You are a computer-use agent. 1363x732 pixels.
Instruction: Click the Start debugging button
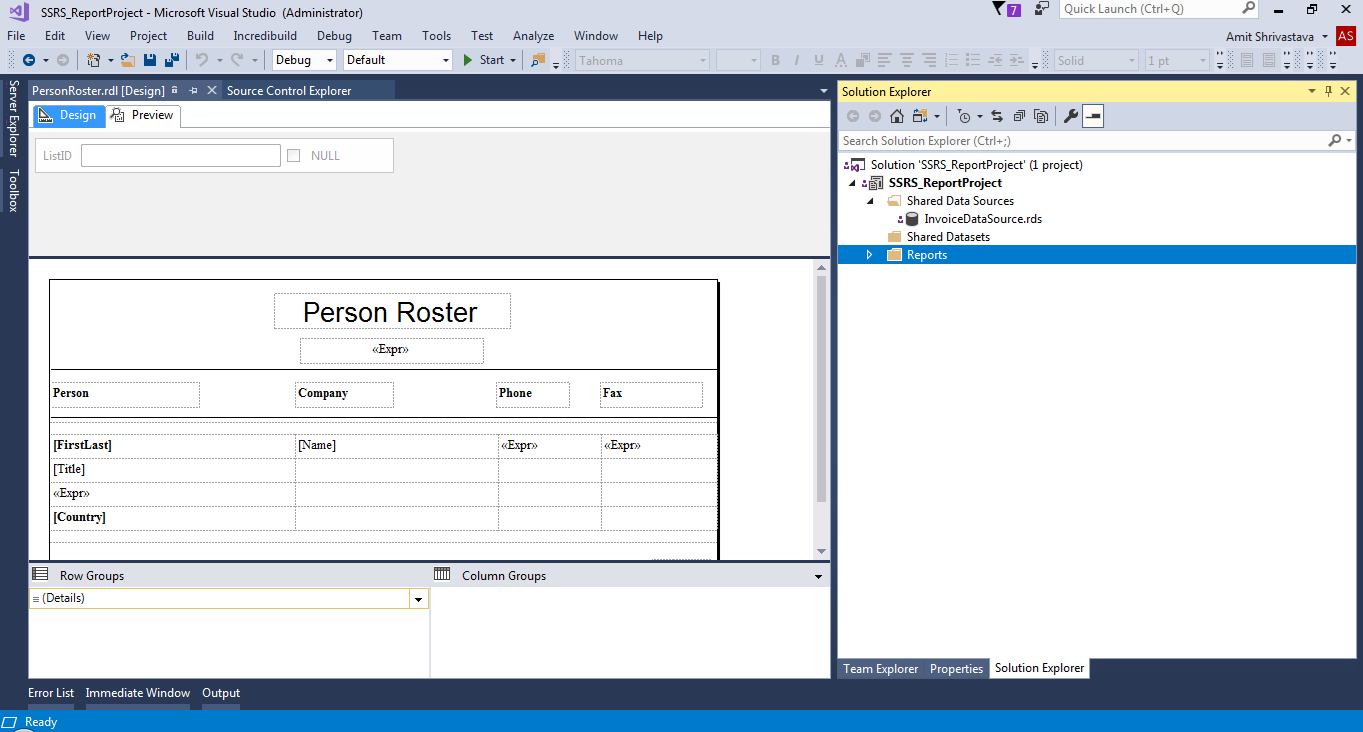pos(483,60)
